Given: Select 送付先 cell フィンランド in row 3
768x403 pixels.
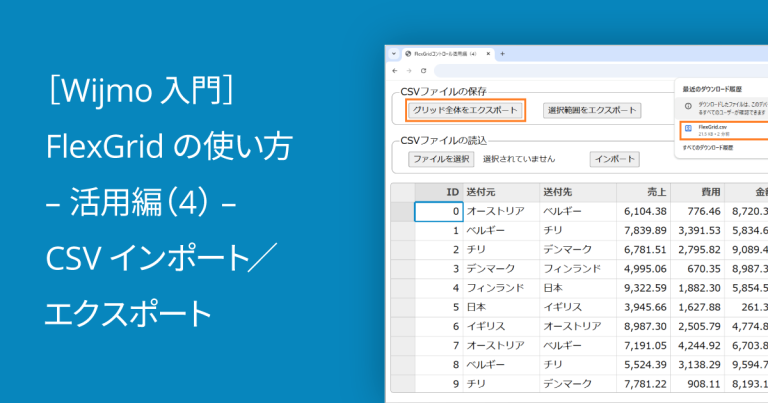Looking at the screenshot, I should pos(578,269).
